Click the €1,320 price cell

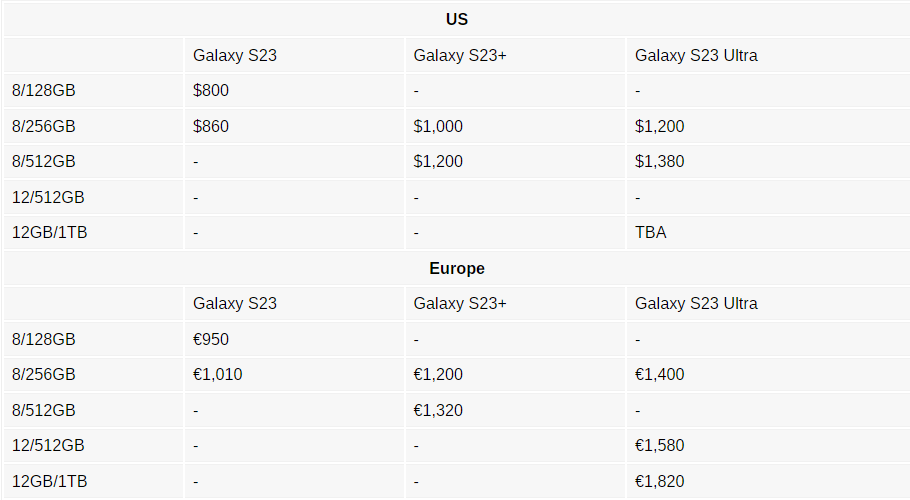[438, 410]
